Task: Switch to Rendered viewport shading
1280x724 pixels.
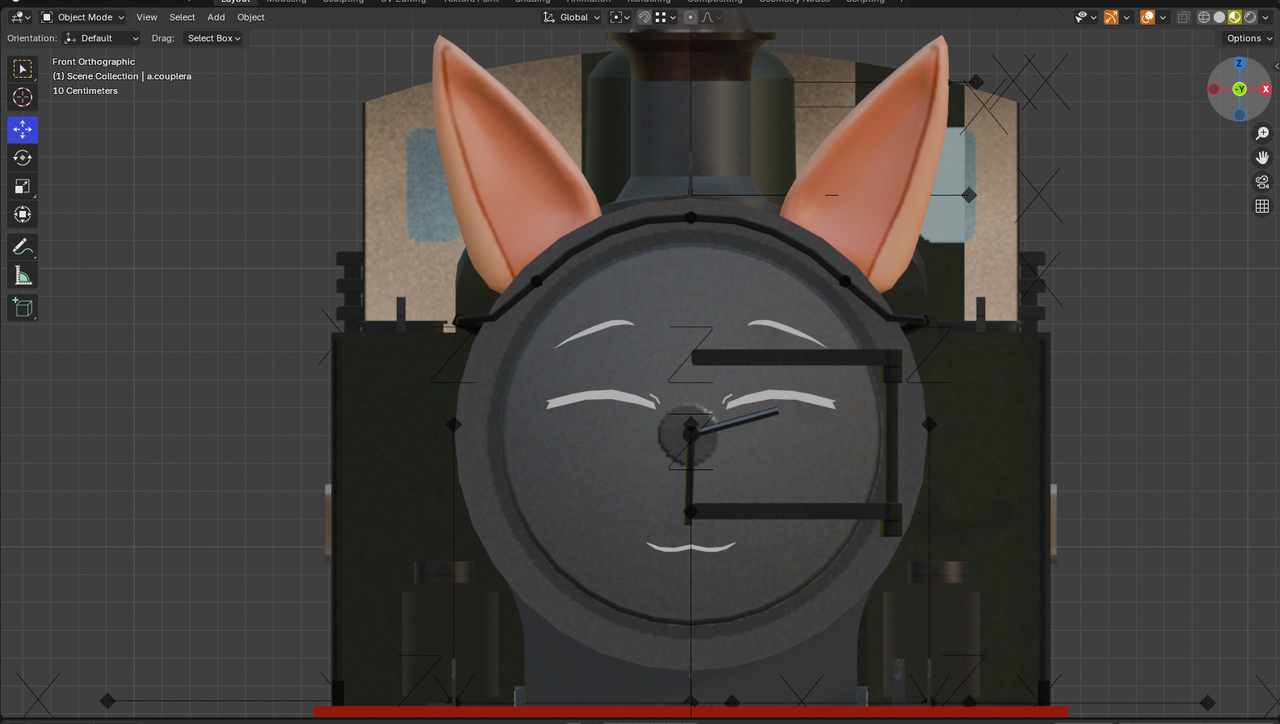Action: (x=1250, y=17)
